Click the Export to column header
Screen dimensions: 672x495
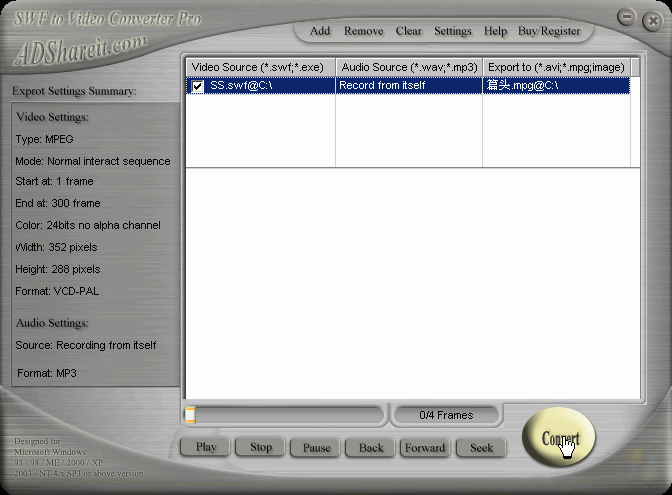click(x=555, y=67)
